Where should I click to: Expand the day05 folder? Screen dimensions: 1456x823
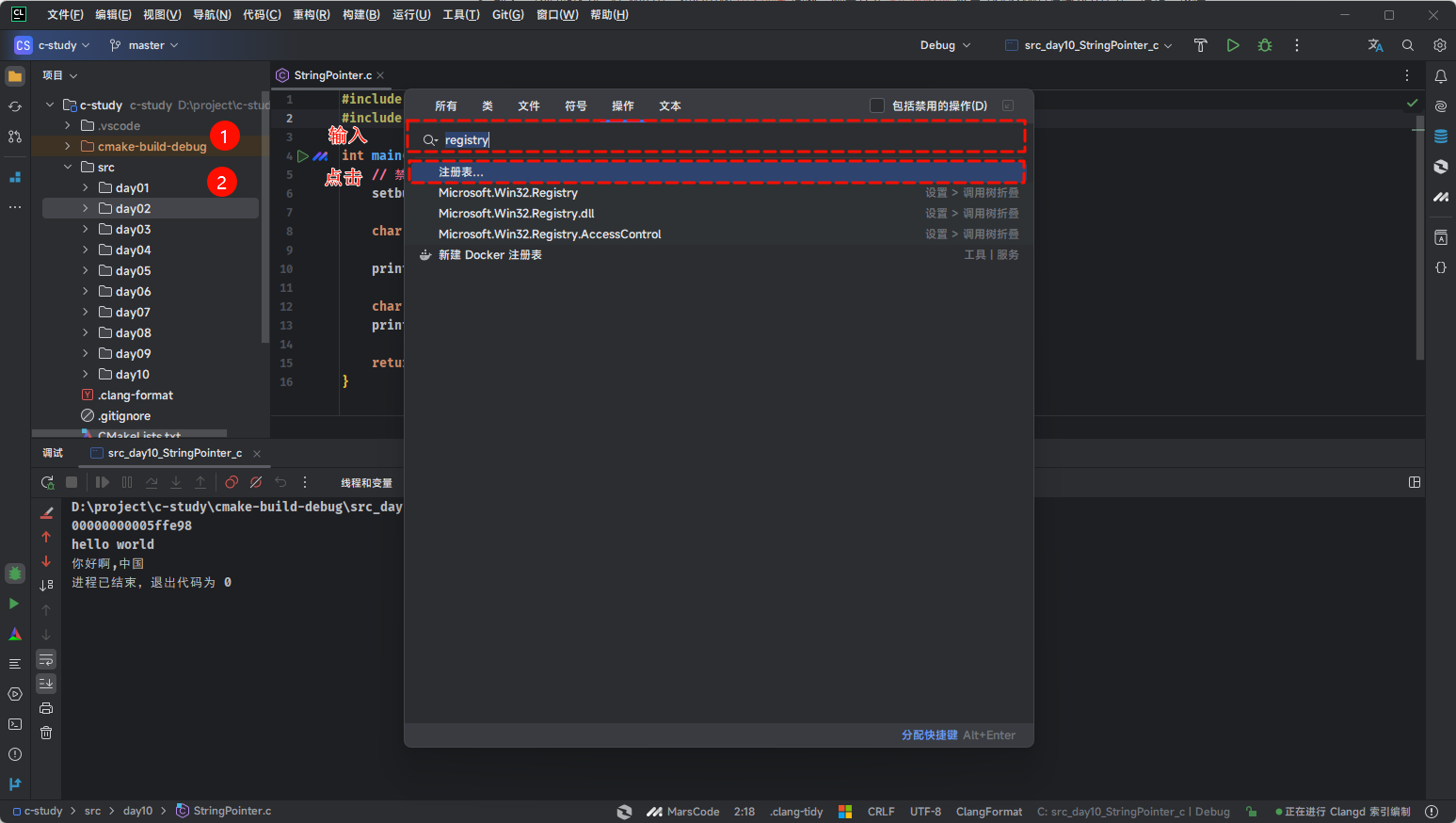[86, 271]
